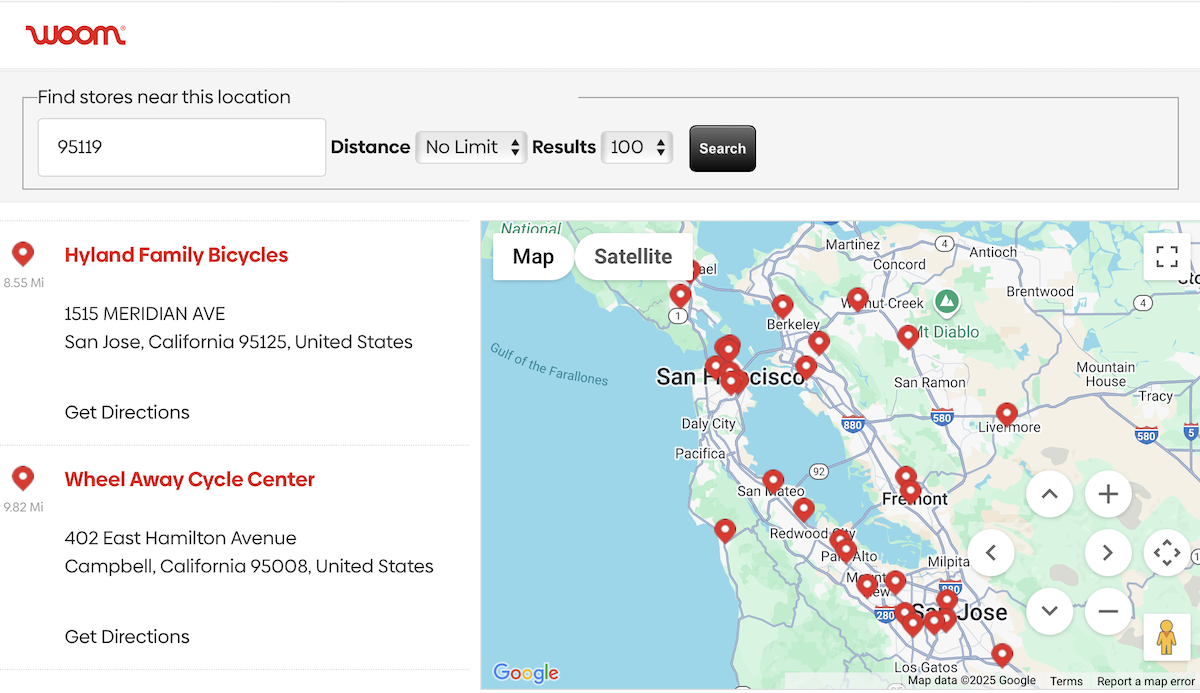Pan the map up
The height and width of the screenshot is (693, 1200).
pyautogui.click(x=1049, y=494)
